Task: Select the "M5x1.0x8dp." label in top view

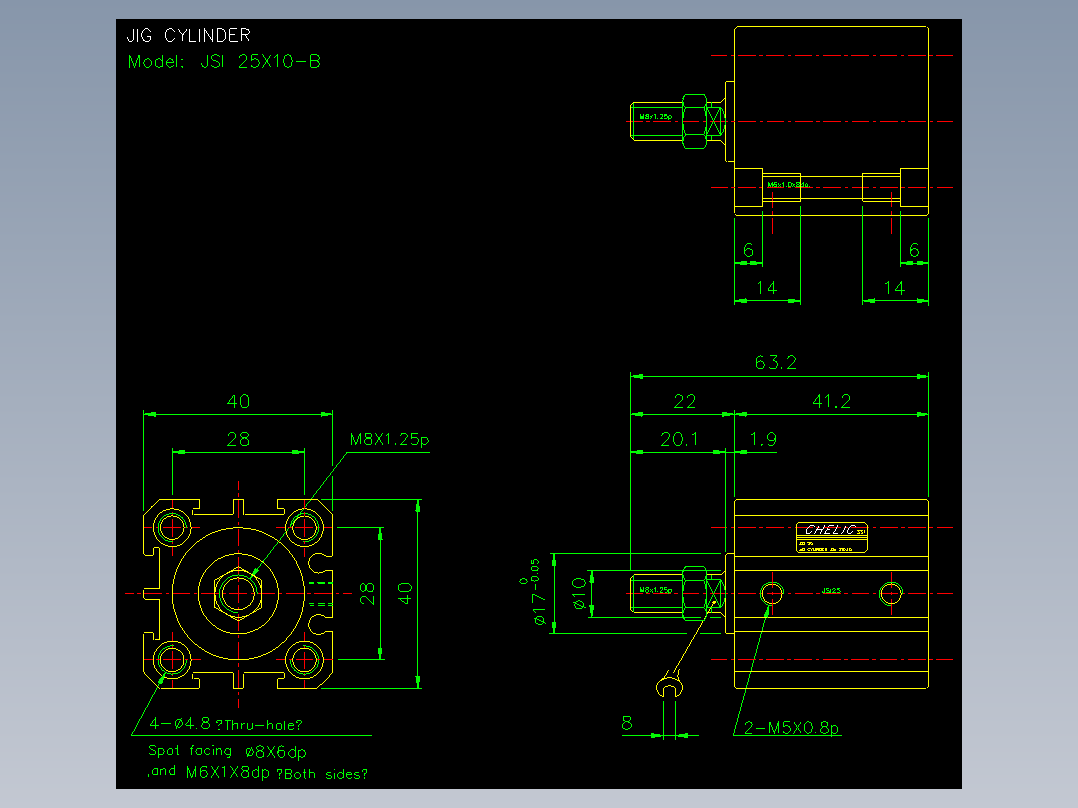Action: 789,185
